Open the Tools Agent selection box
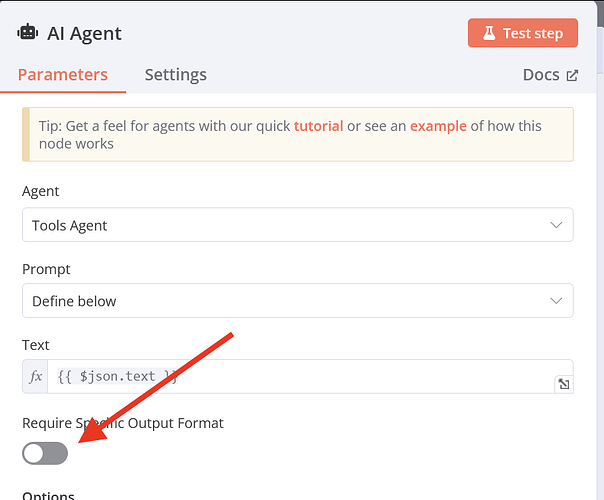The image size is (604, 500). click(280, 225)
